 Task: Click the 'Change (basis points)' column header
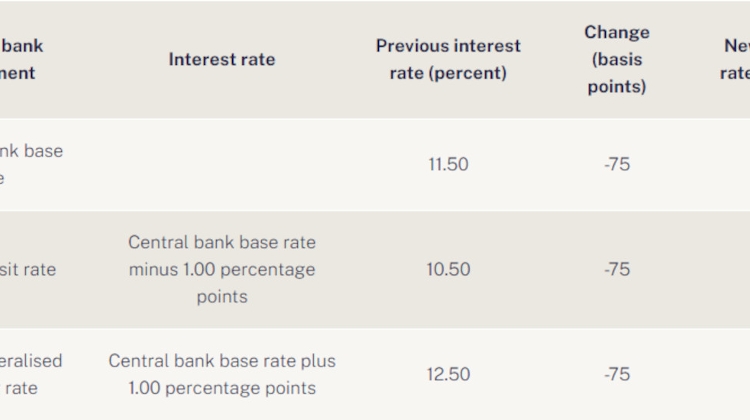pyautogui.click(x=617, y=59)
